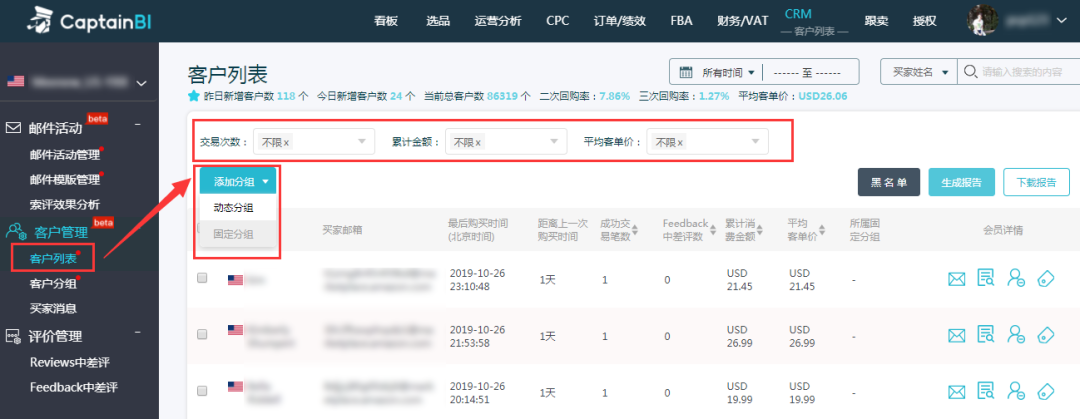This screenshot has height=419, width=1080.
Task: Open 选品 in the top navigation
Action: [x=438, y=21]
